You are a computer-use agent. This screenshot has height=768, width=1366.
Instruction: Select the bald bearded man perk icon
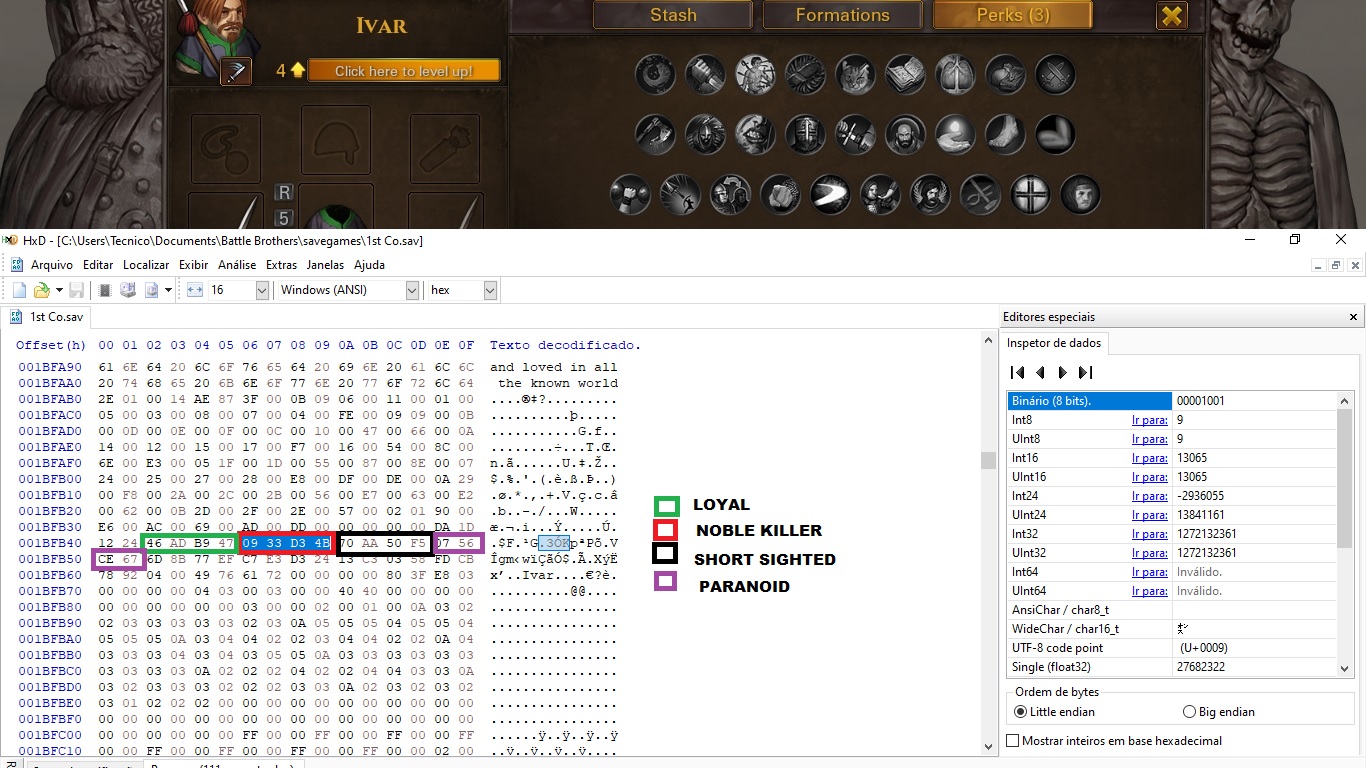point(905,134)
